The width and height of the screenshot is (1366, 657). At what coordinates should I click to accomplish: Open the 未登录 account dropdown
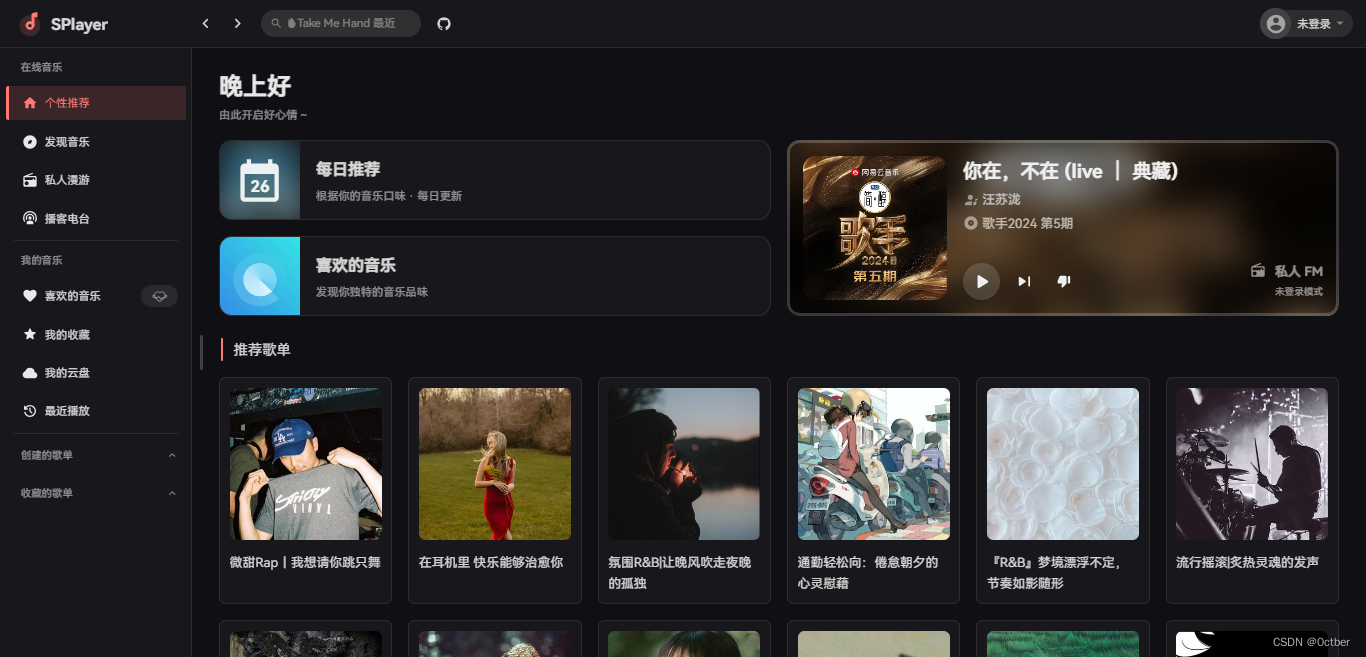[1306, 24]
